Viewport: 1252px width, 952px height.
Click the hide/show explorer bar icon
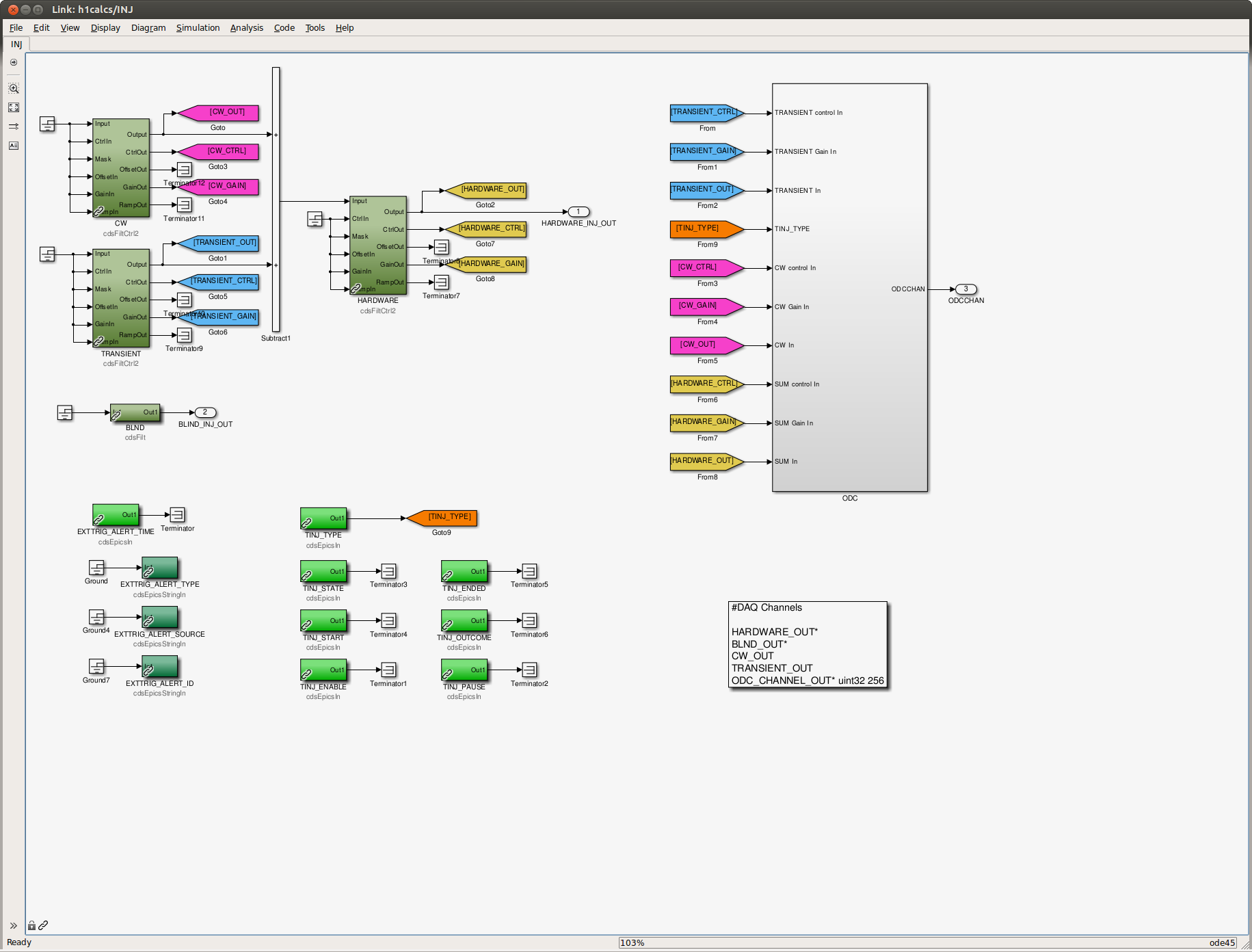(x=14, y=62)
